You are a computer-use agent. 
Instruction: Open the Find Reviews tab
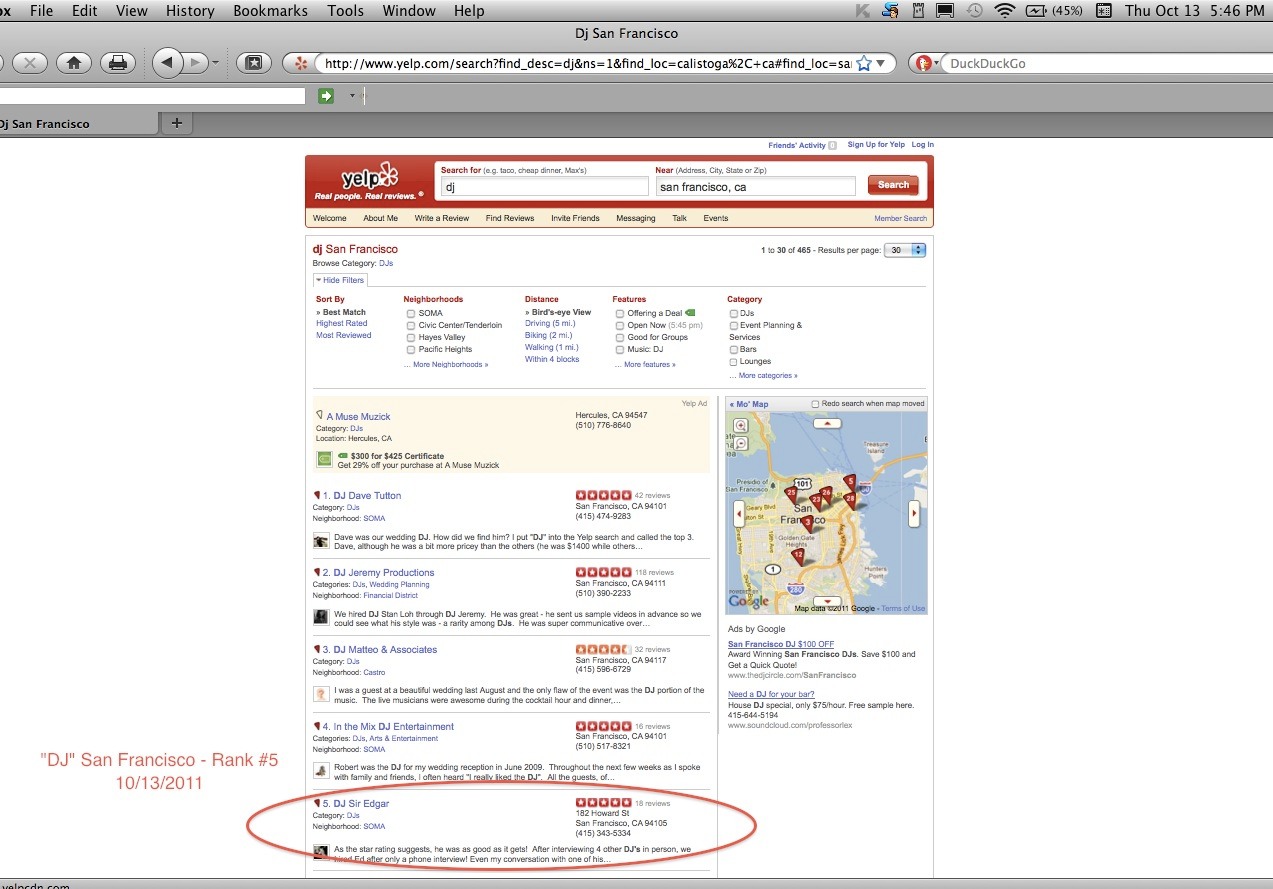point(510,218)
